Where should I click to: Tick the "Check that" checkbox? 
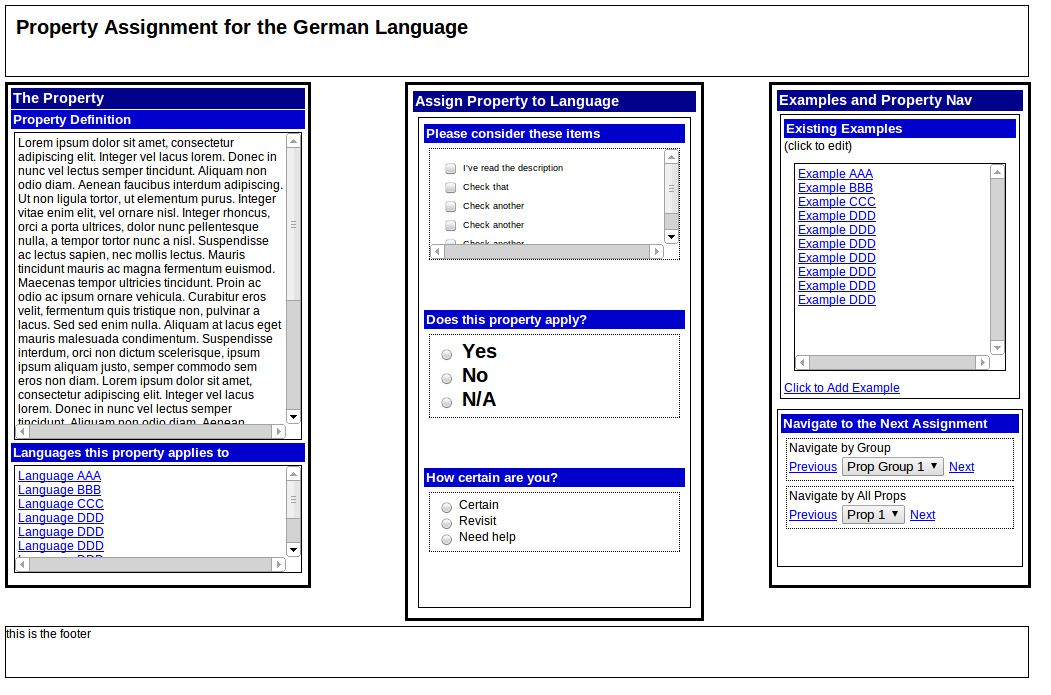[x=451, y=188]
